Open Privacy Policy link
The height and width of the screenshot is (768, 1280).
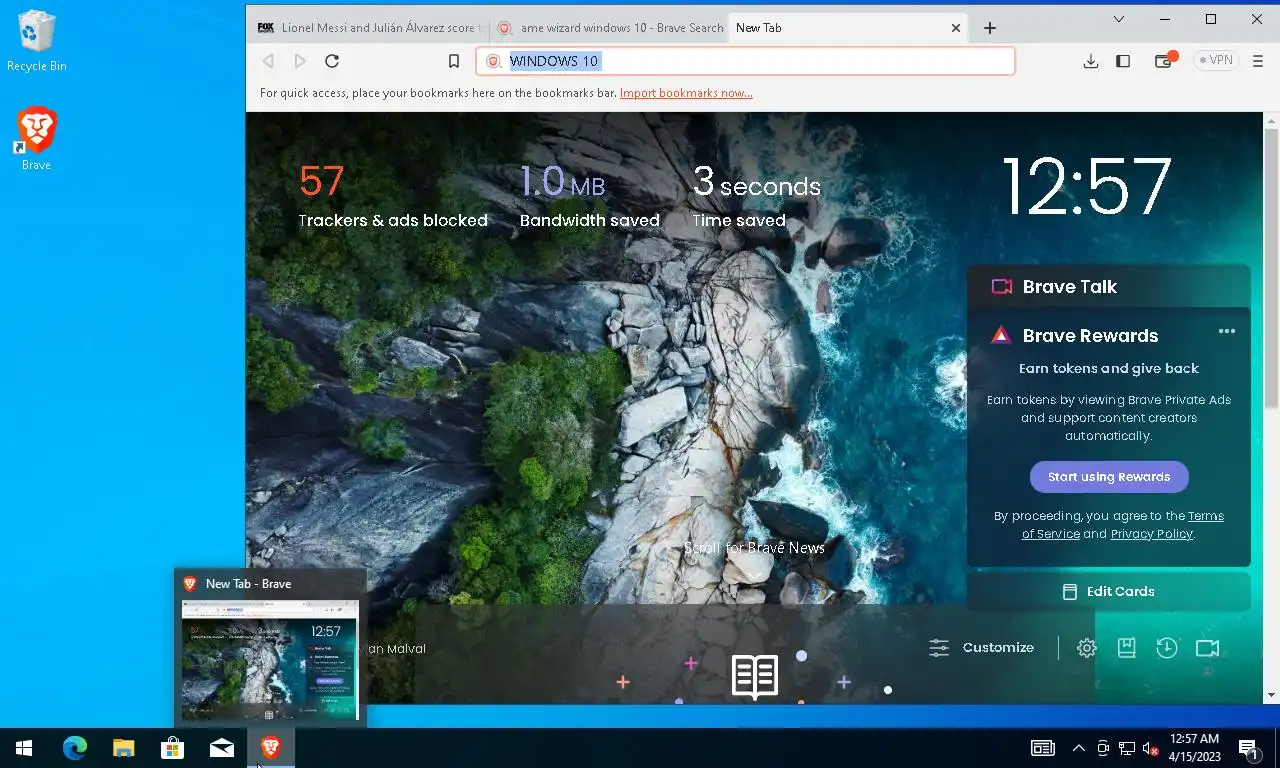pos(1152,534)
